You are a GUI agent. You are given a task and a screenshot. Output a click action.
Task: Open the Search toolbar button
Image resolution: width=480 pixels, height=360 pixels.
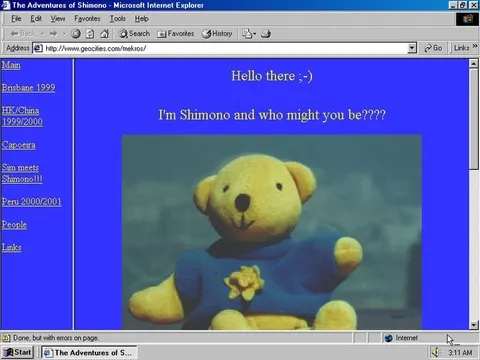pyautogui.click(x=134, y=34)
